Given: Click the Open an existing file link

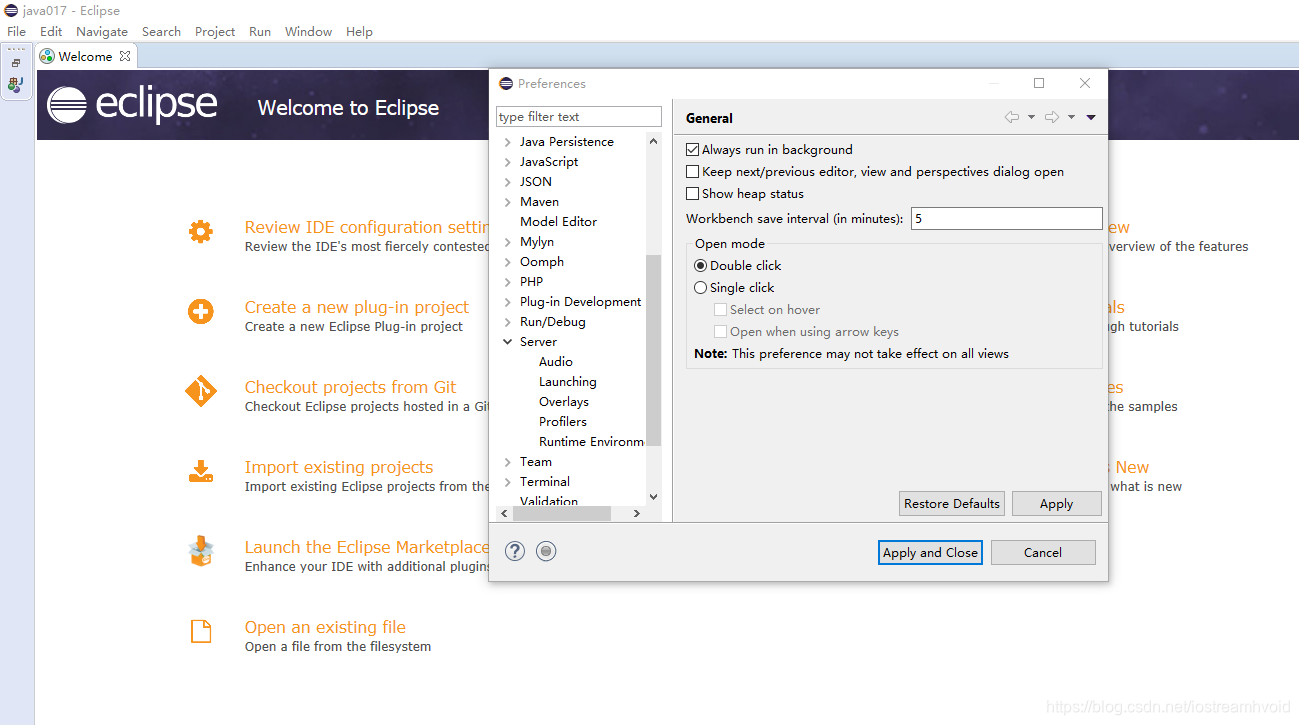Looking at the screenshot, I should tap(325, 627).
